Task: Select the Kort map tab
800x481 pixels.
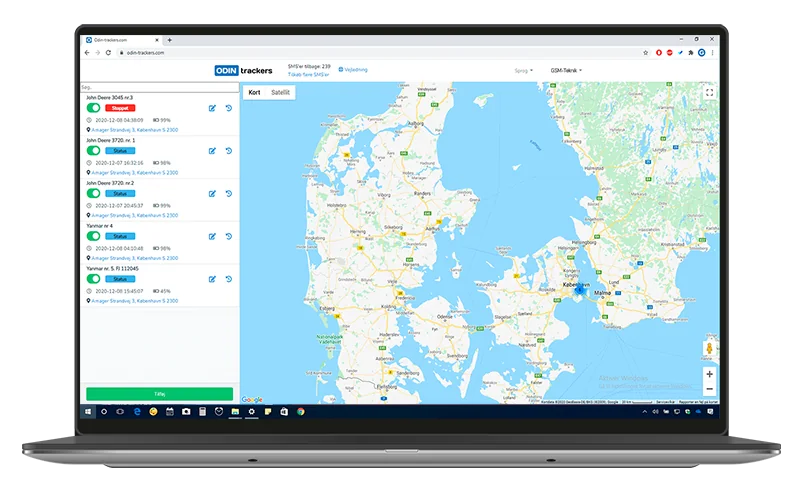Action: (255, 92)
